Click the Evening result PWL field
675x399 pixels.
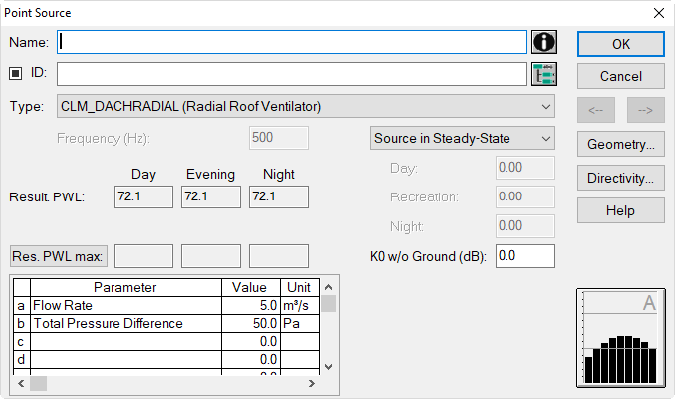tap(211, 197)
